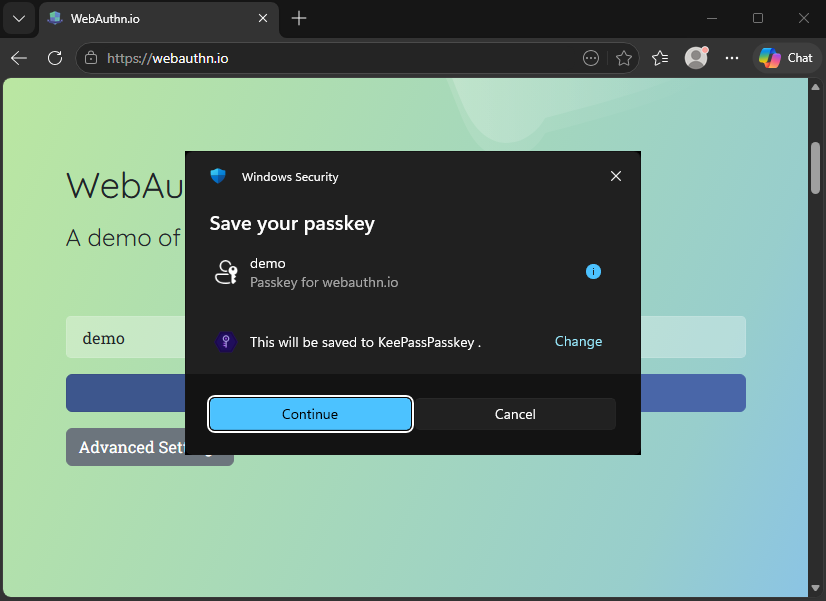Cancel the passkey save
The width and height of the screenshot is (826, 601).
515,414
